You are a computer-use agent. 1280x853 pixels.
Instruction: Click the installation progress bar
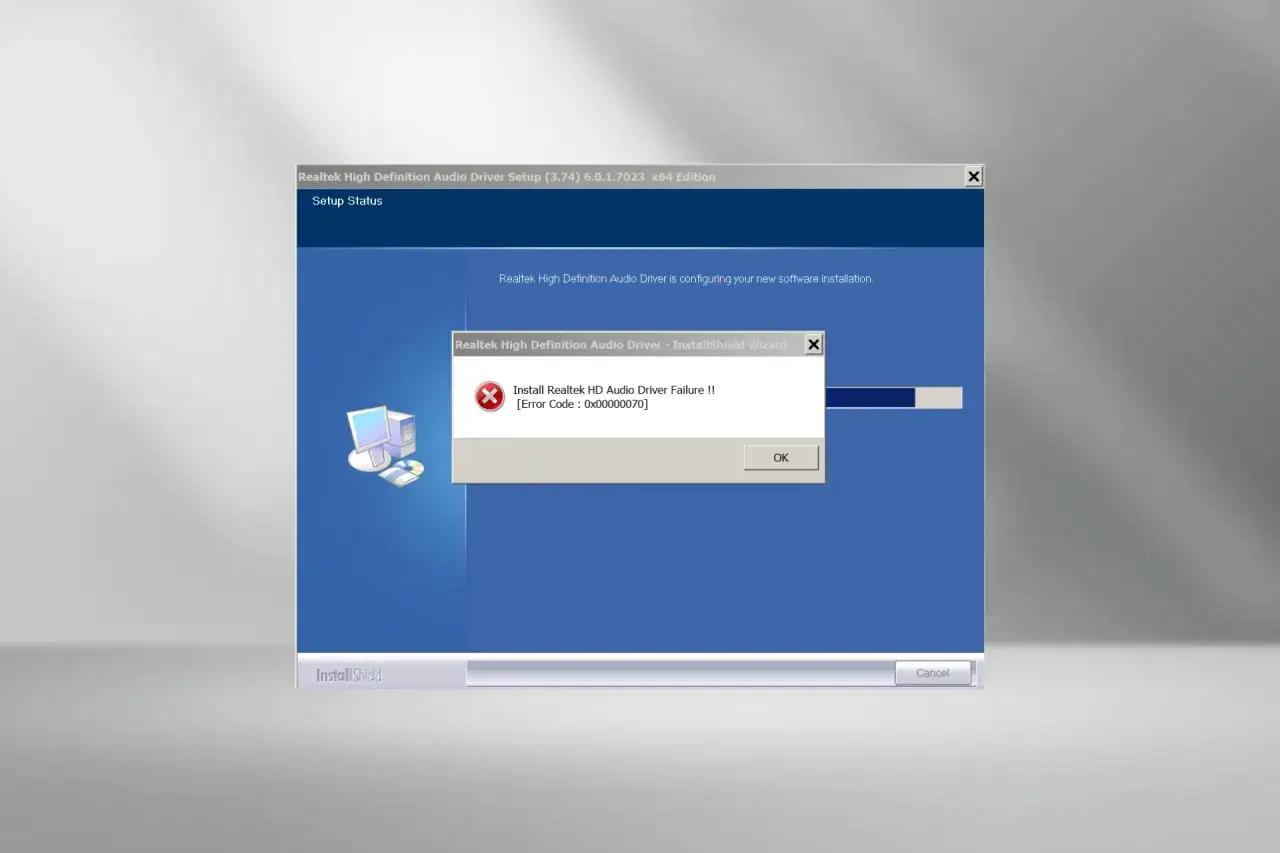click(893, 398)
